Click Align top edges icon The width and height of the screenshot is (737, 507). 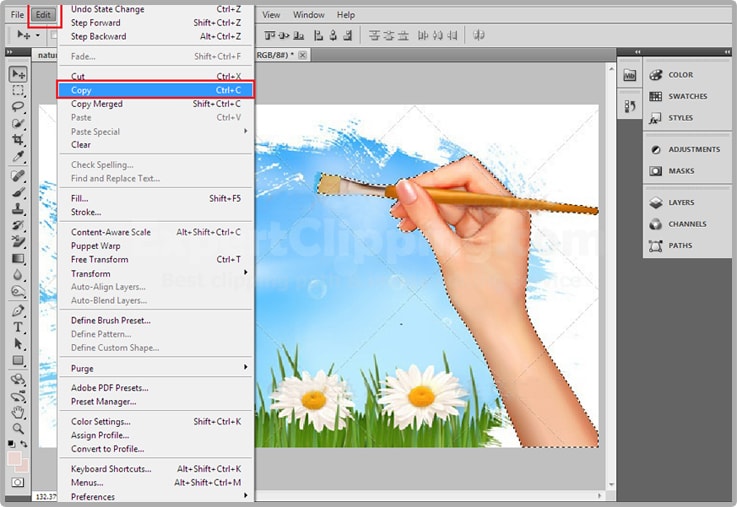[269, 35]
